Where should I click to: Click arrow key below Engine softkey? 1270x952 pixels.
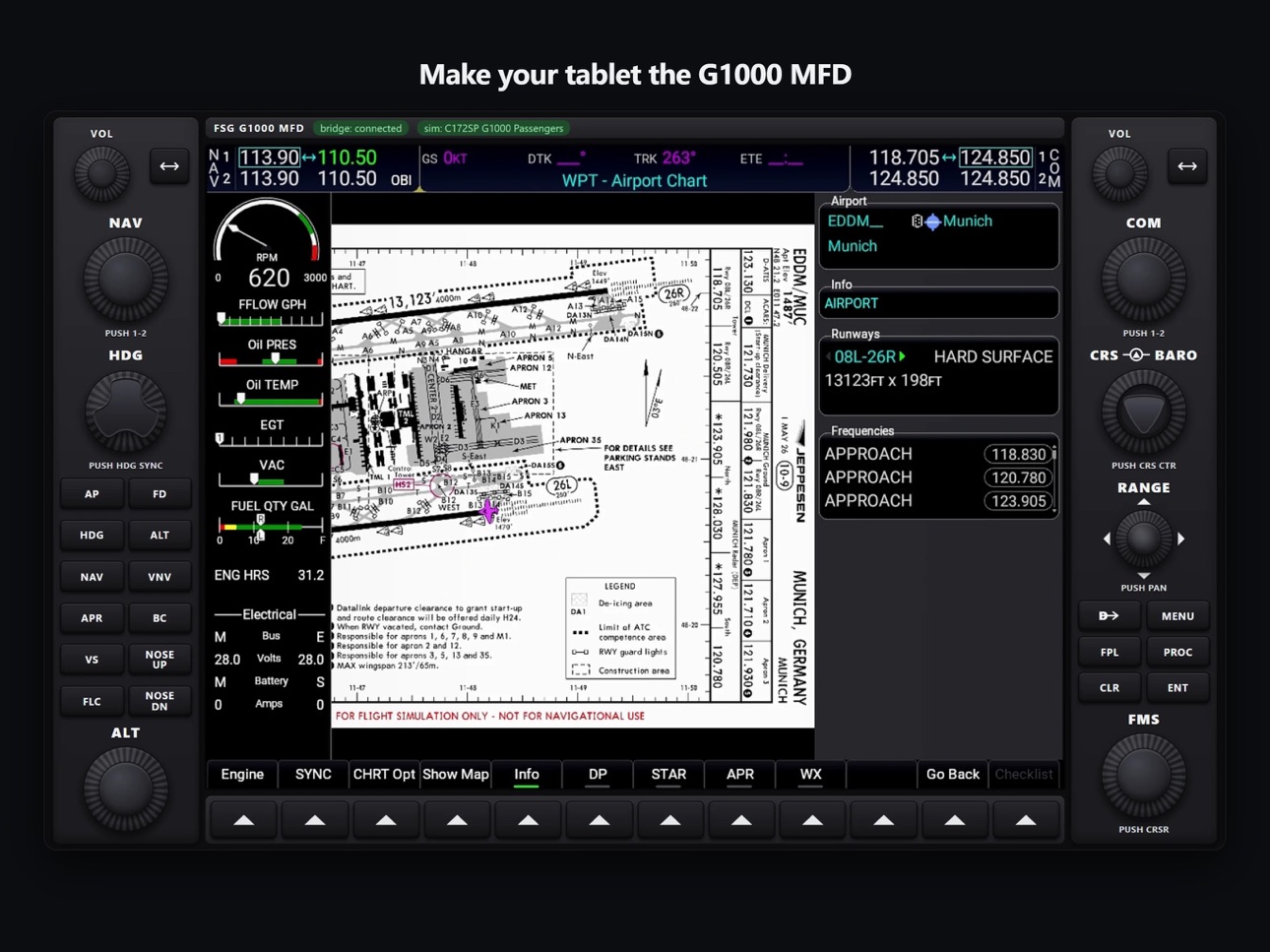[243, 819]
